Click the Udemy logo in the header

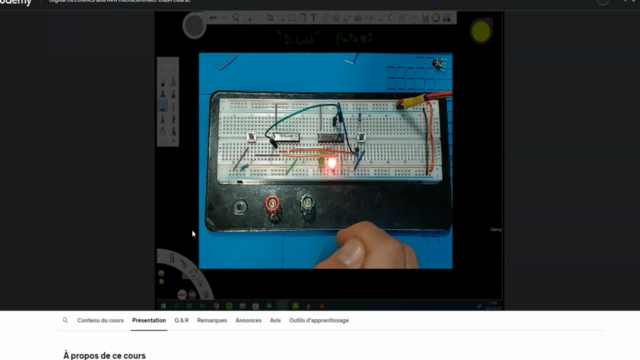pos(16,2)
